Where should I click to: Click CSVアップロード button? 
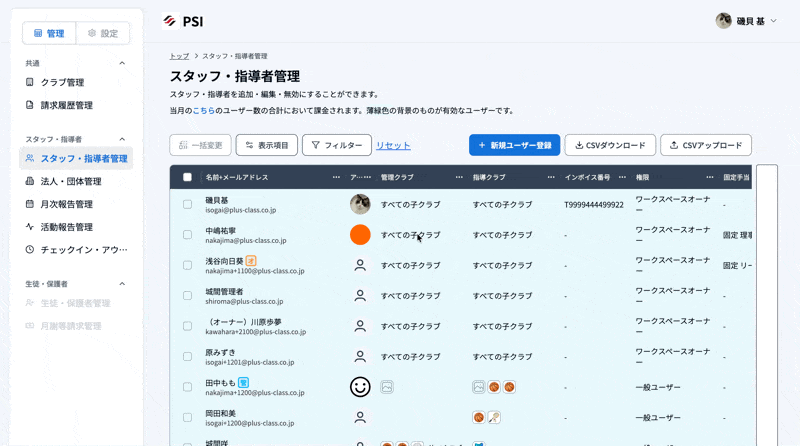pos(706,145)
